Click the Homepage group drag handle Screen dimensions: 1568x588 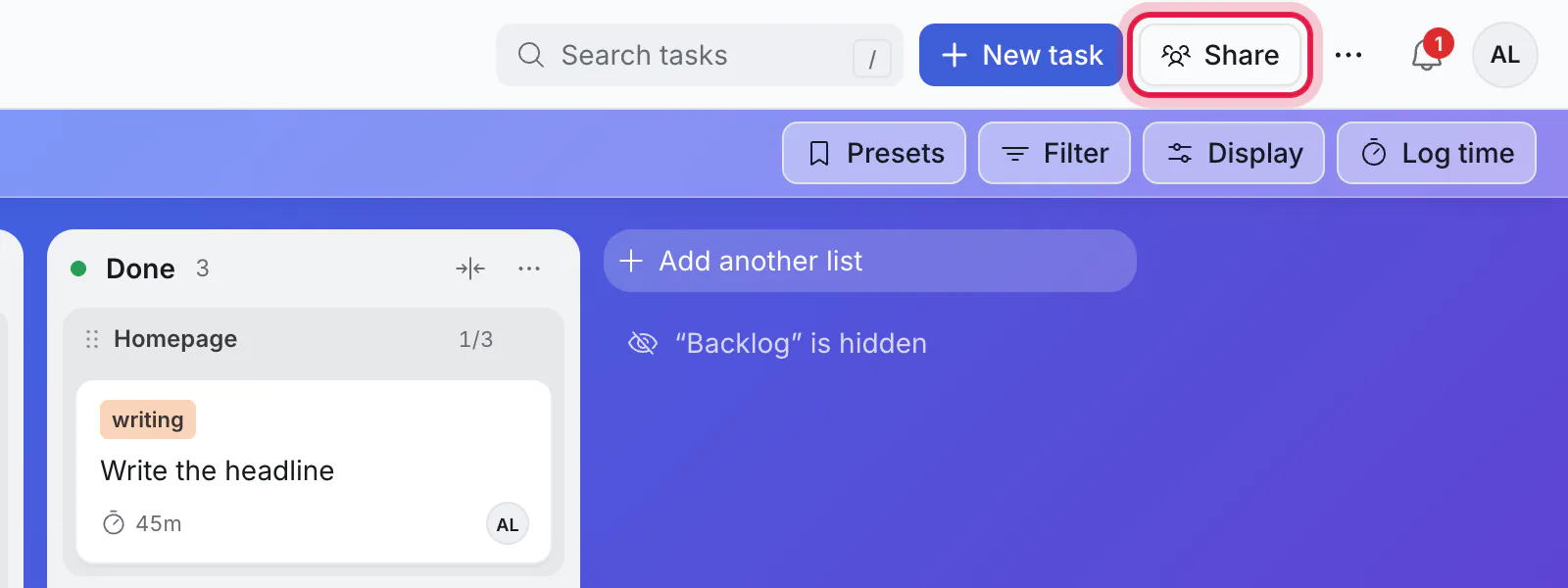coord(92,339)
